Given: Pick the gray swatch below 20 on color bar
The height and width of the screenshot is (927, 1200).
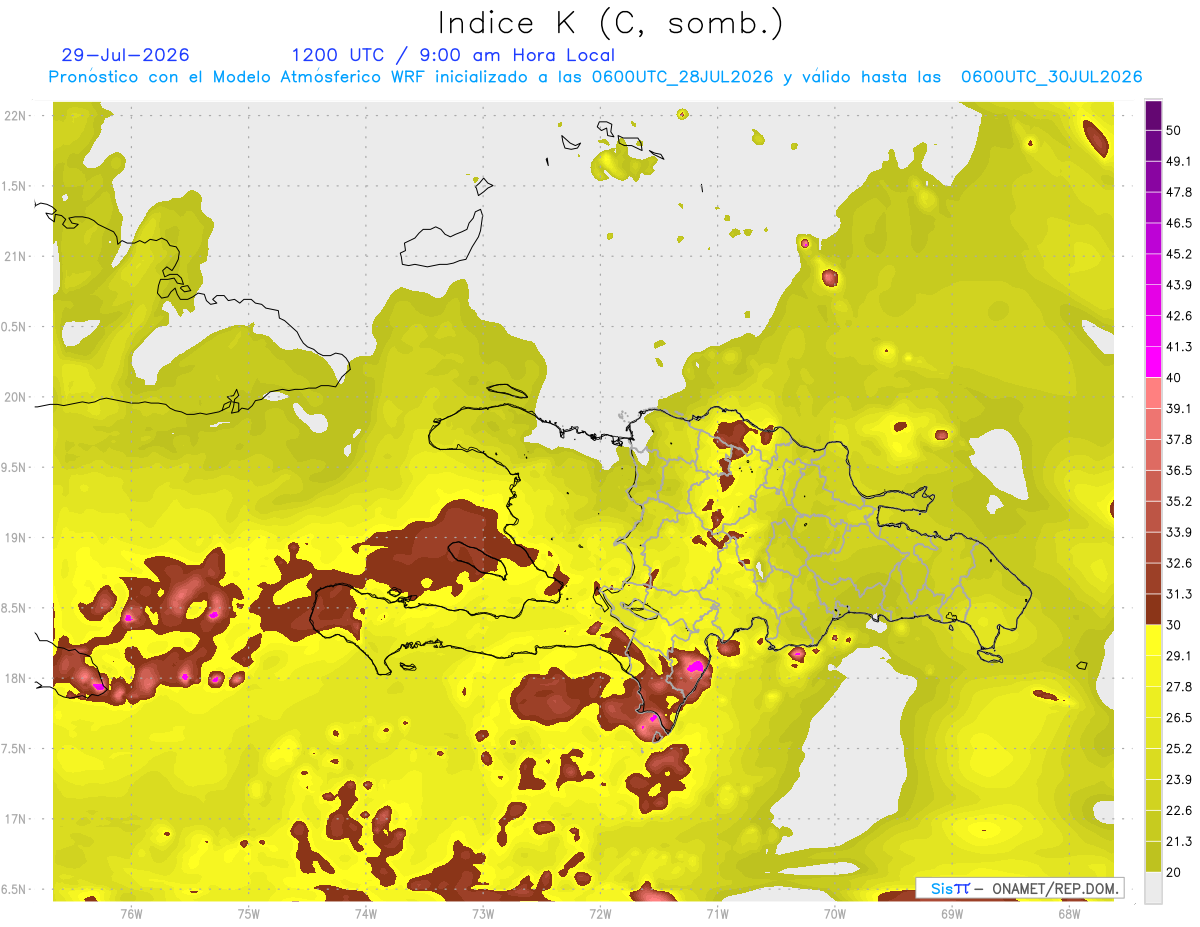Looking at the screenshot, I should 1153,888.
